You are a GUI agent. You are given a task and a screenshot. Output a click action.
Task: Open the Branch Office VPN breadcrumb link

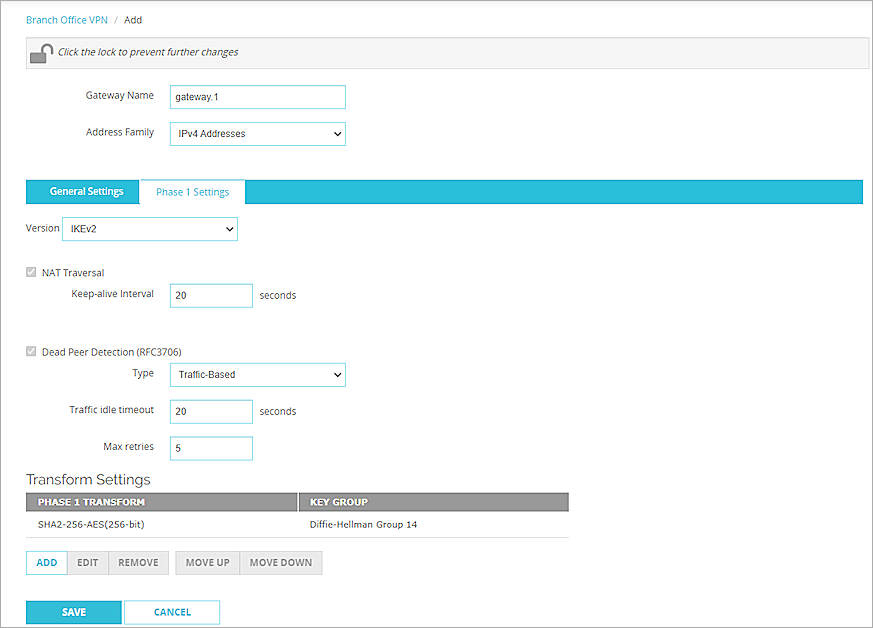(66, 19)
